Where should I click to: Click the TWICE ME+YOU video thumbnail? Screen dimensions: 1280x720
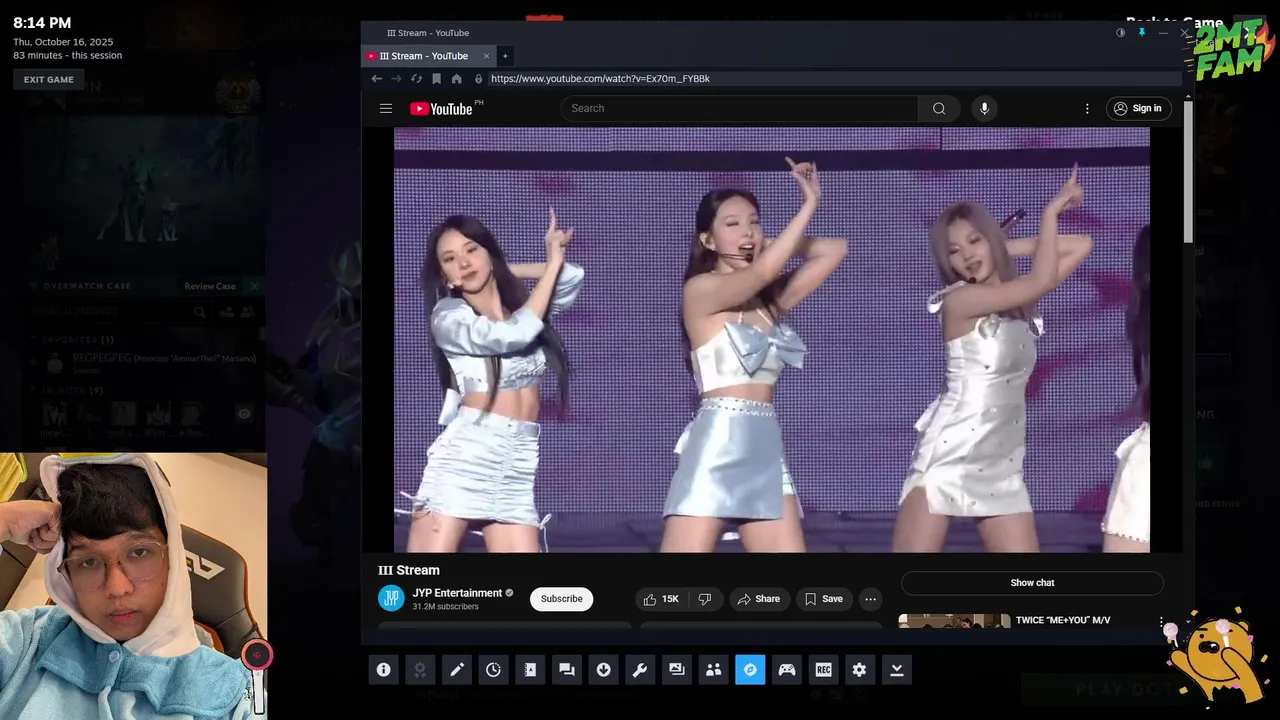click(x=954, y=621)
